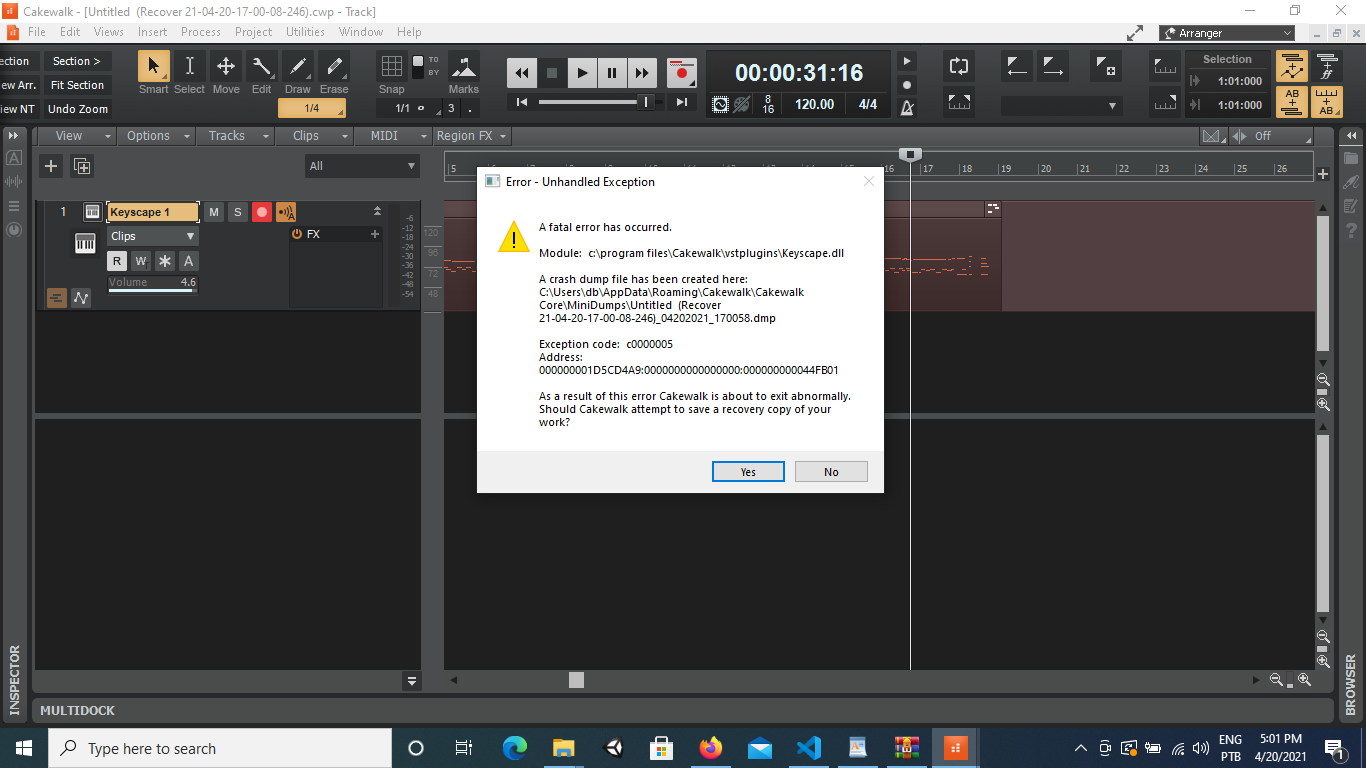
Task: Click the horizontal timeline scrollbar thumb
Action: coord(577,680)
